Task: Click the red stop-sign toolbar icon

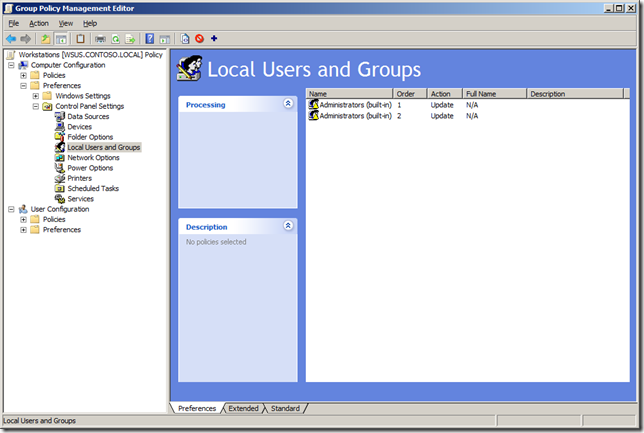Action: click(x=200, y=39)
